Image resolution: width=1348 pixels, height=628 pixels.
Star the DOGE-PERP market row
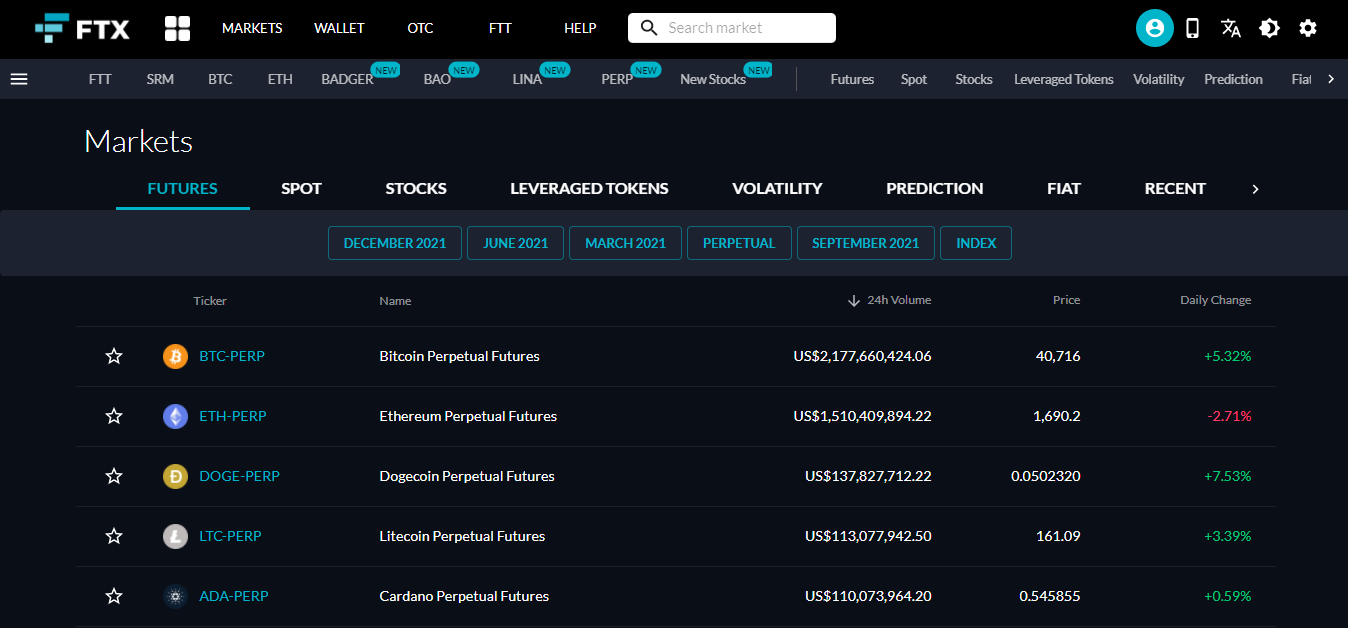(x=114, y=476)
